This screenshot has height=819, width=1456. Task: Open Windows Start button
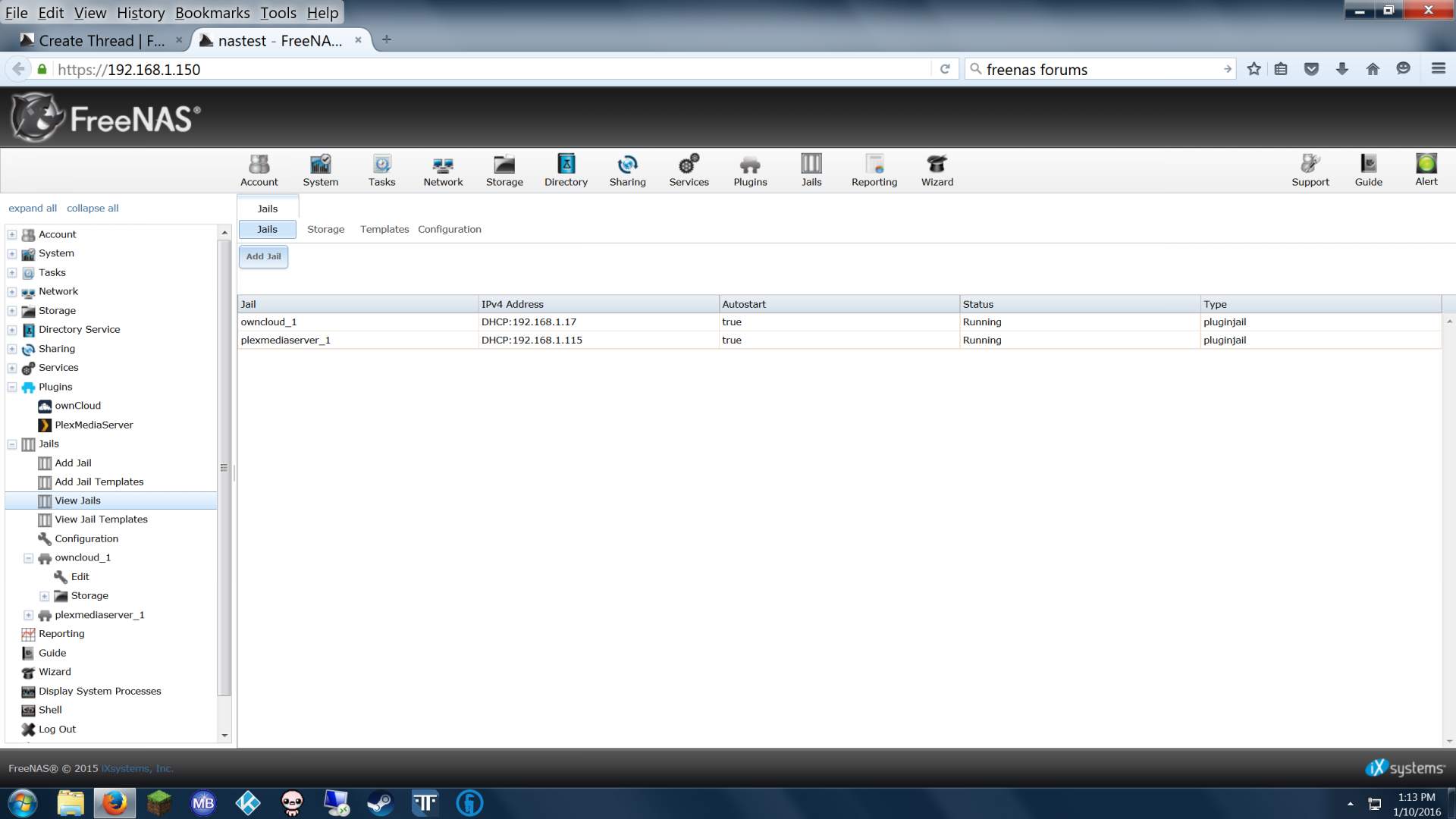coord(23,802)
